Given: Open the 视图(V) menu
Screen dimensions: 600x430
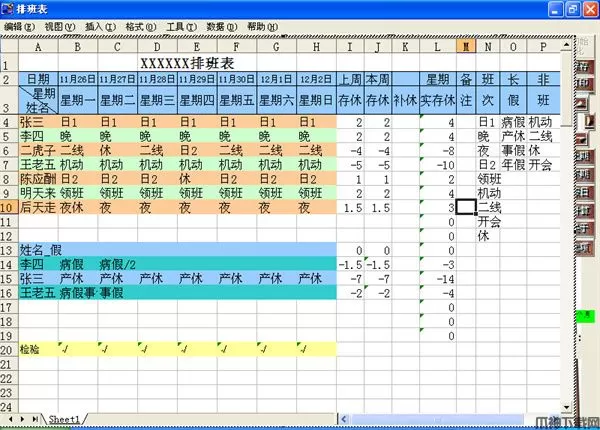Looking at the screenshot, I should (60, 27).
